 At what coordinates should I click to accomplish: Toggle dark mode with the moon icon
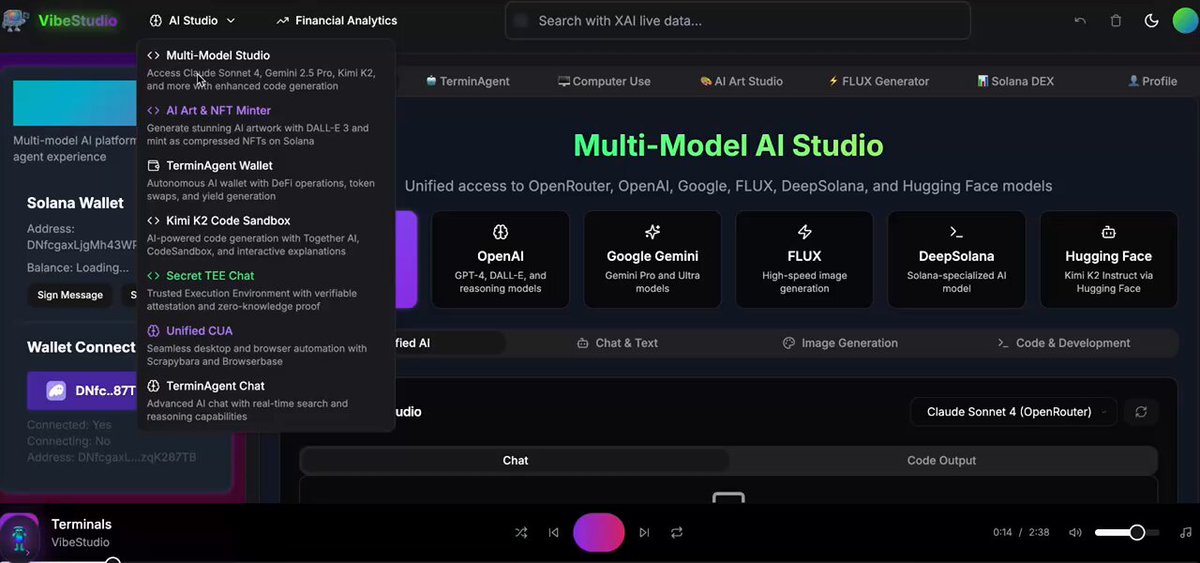(x=1151, y=20)
